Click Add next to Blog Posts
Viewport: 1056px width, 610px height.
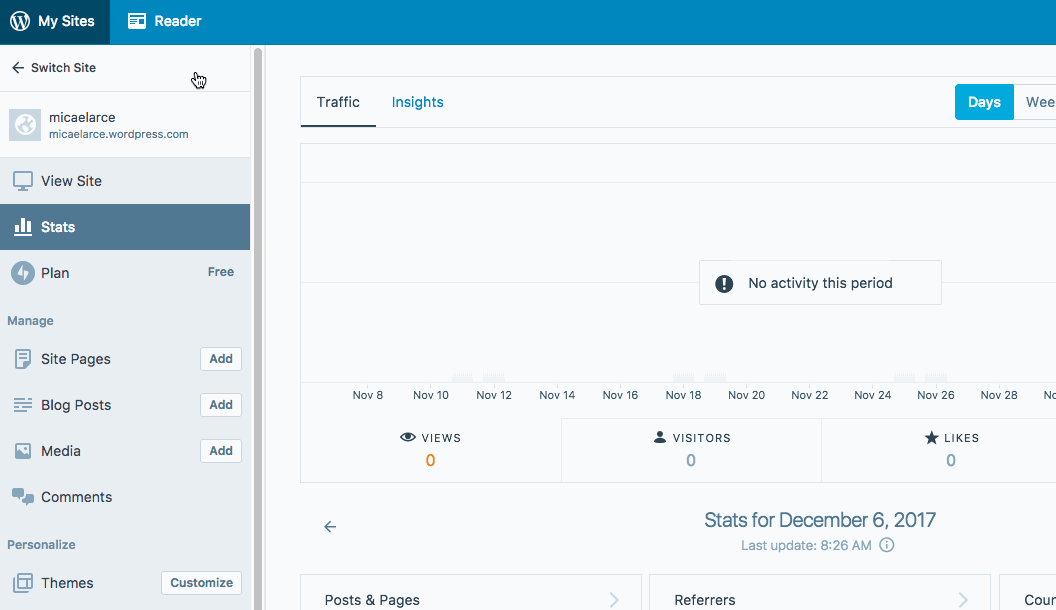tap(220, 405)
